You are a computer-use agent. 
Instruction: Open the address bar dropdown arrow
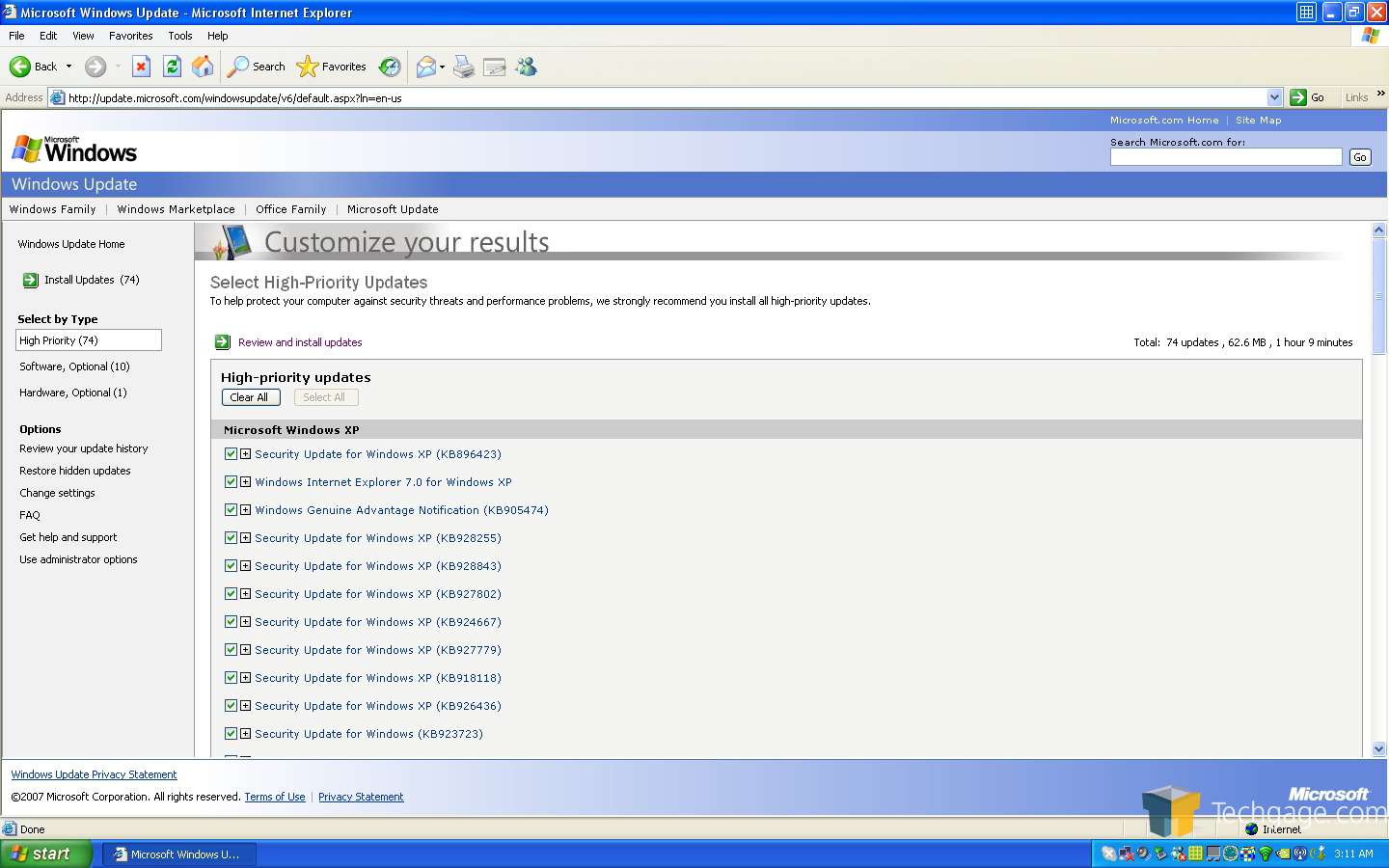(x=1274, y=97)
